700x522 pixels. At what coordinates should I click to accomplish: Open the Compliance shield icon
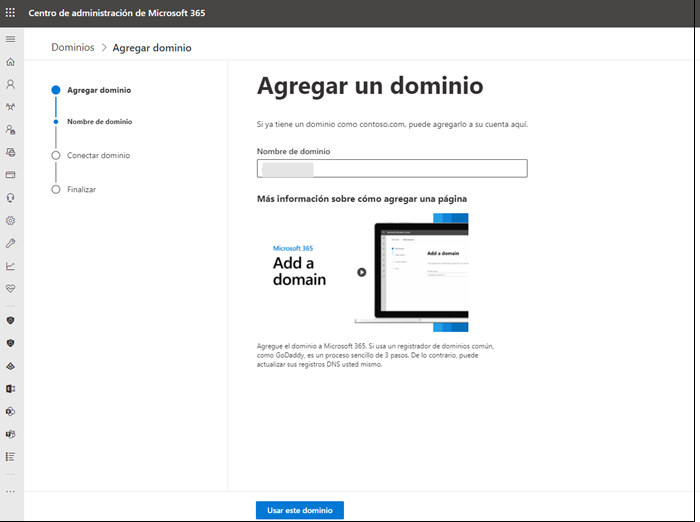[x=10, y=343]
